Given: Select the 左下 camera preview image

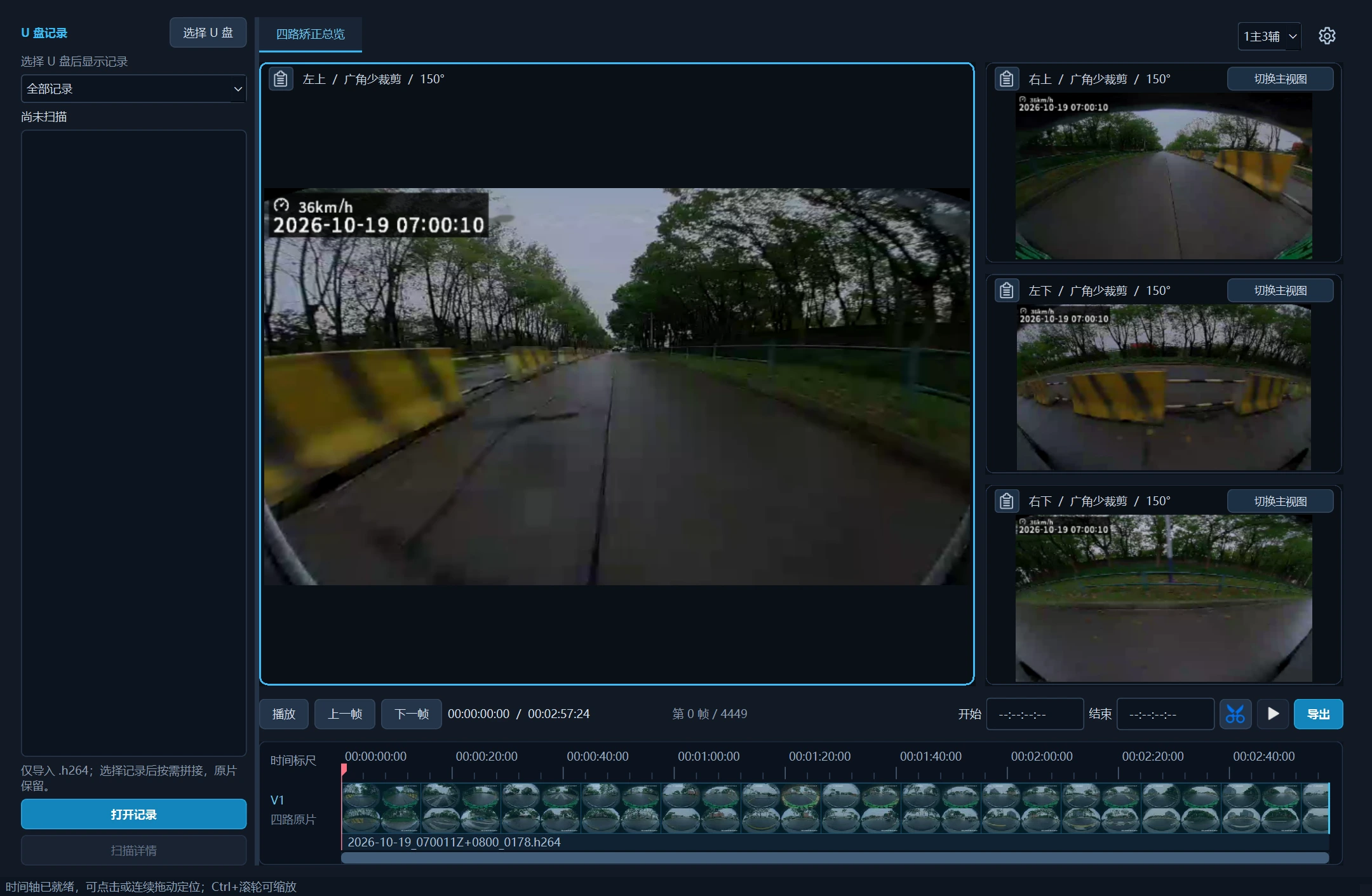Looking at the screenshot, I should pos(1164,388).
